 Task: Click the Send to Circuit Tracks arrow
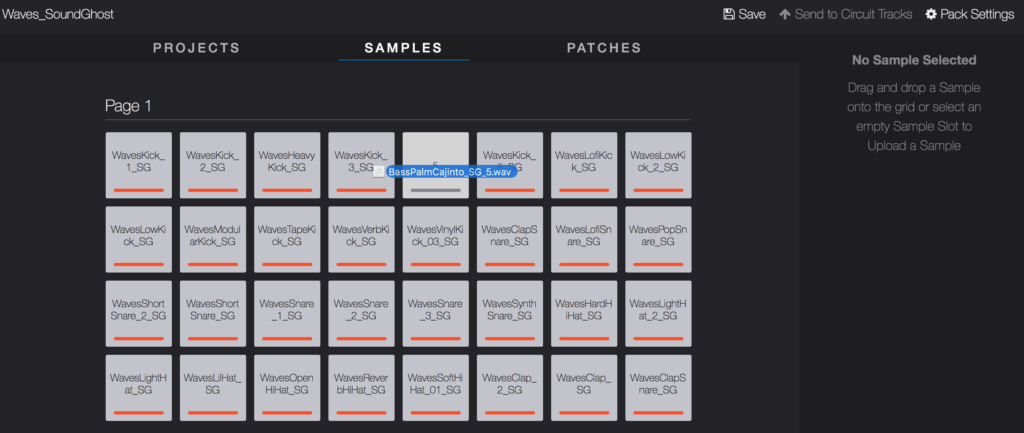[785, 14]
